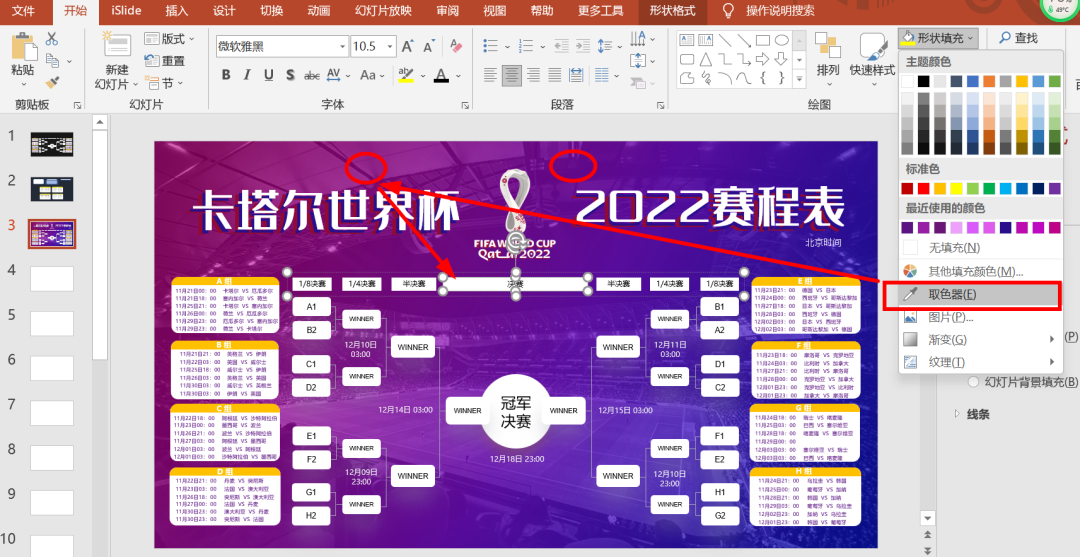
Task: Open the File (文件) tab
Action: pyautogui.click(x=24, y=10)
